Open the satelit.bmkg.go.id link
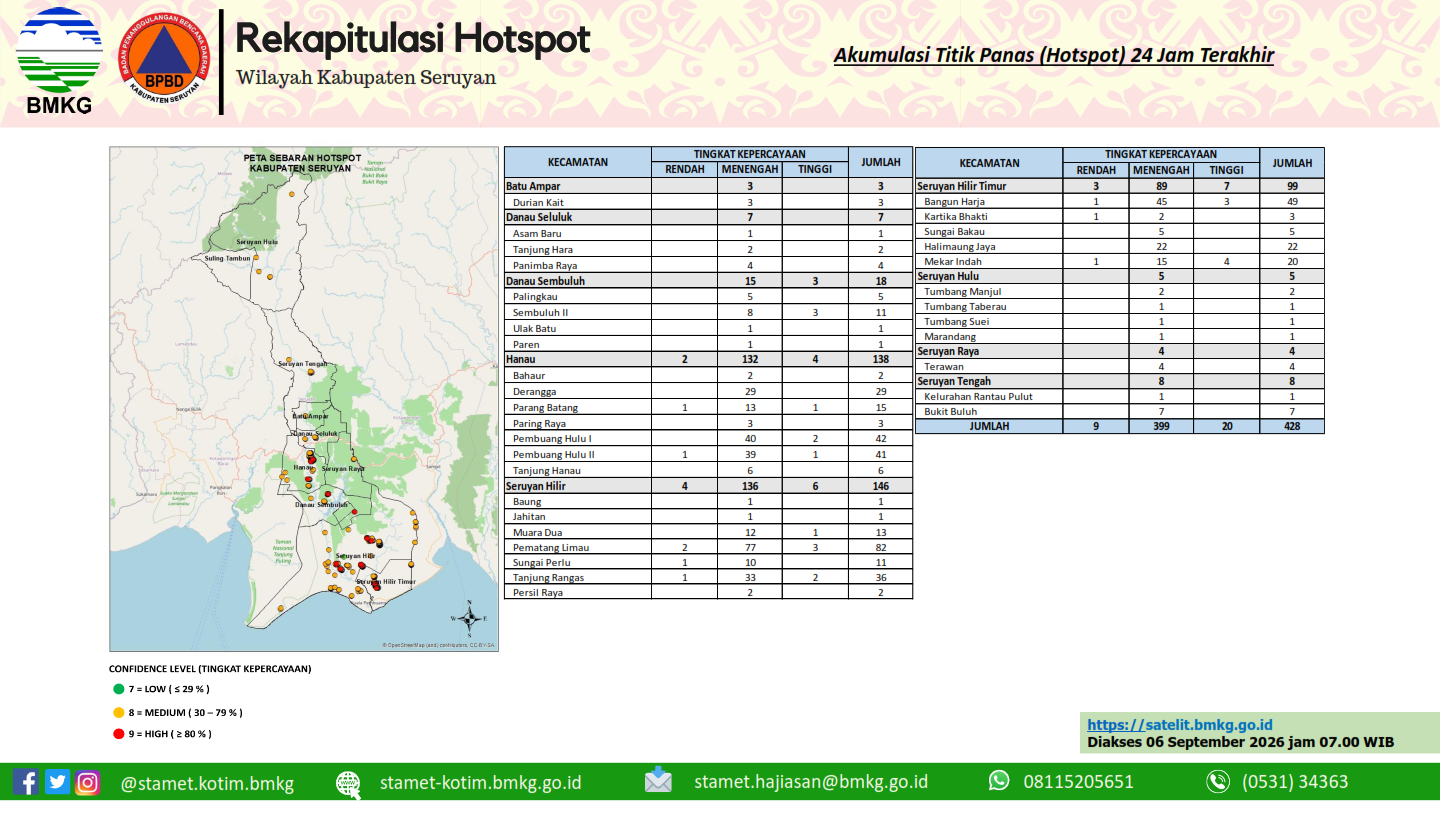Screen dimensions: 1440x828 click(x=1179, y=725)
